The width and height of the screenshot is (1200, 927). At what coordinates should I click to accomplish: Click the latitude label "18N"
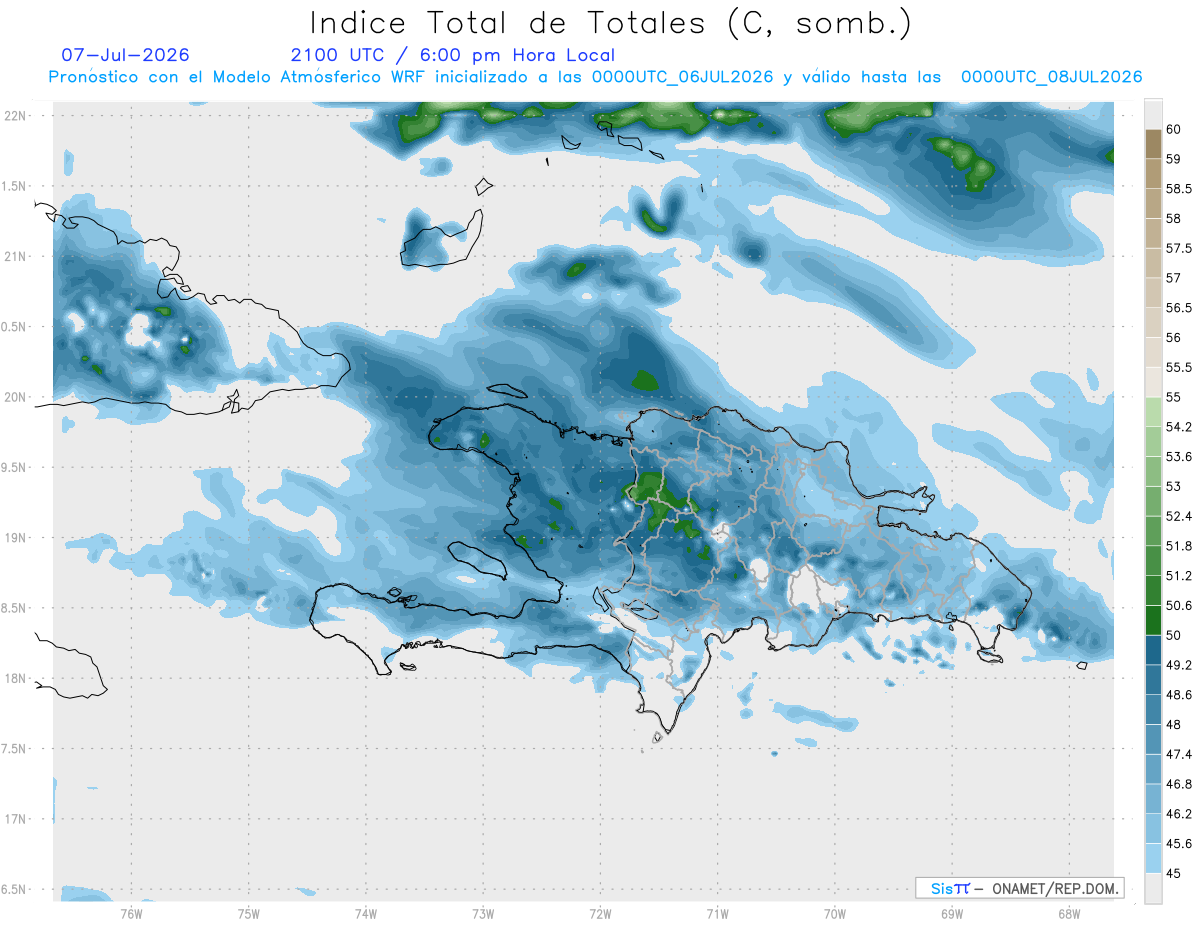point(17,678)
